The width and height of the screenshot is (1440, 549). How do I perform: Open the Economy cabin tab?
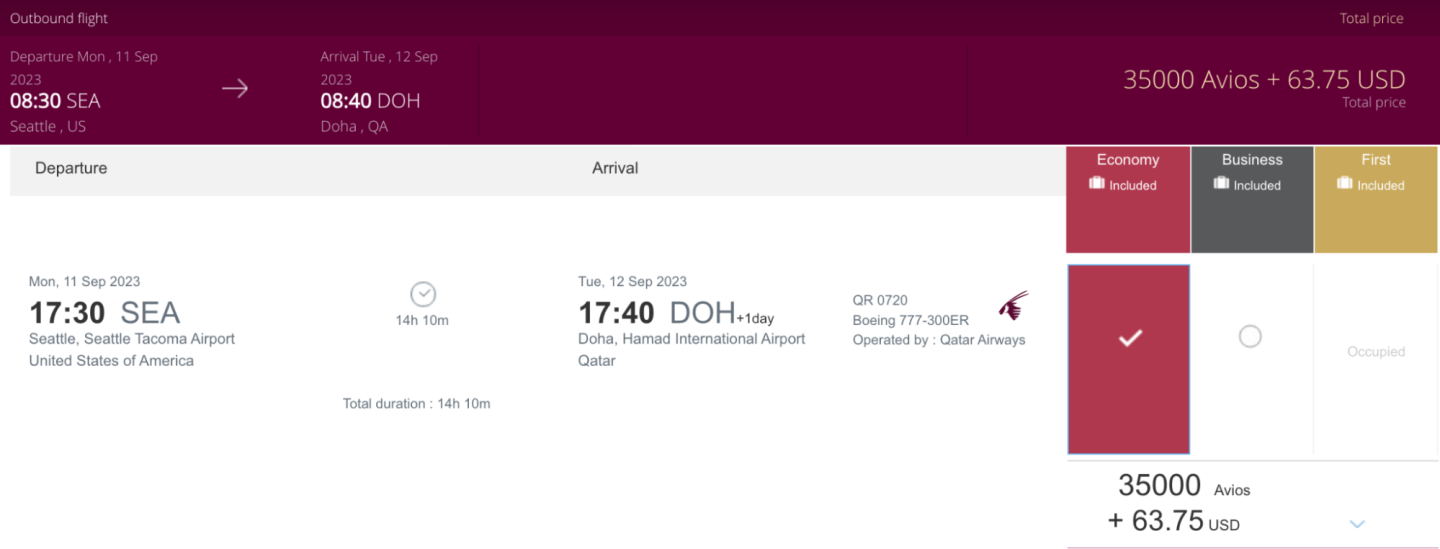pyautogui.click(x=1128, y=160)
